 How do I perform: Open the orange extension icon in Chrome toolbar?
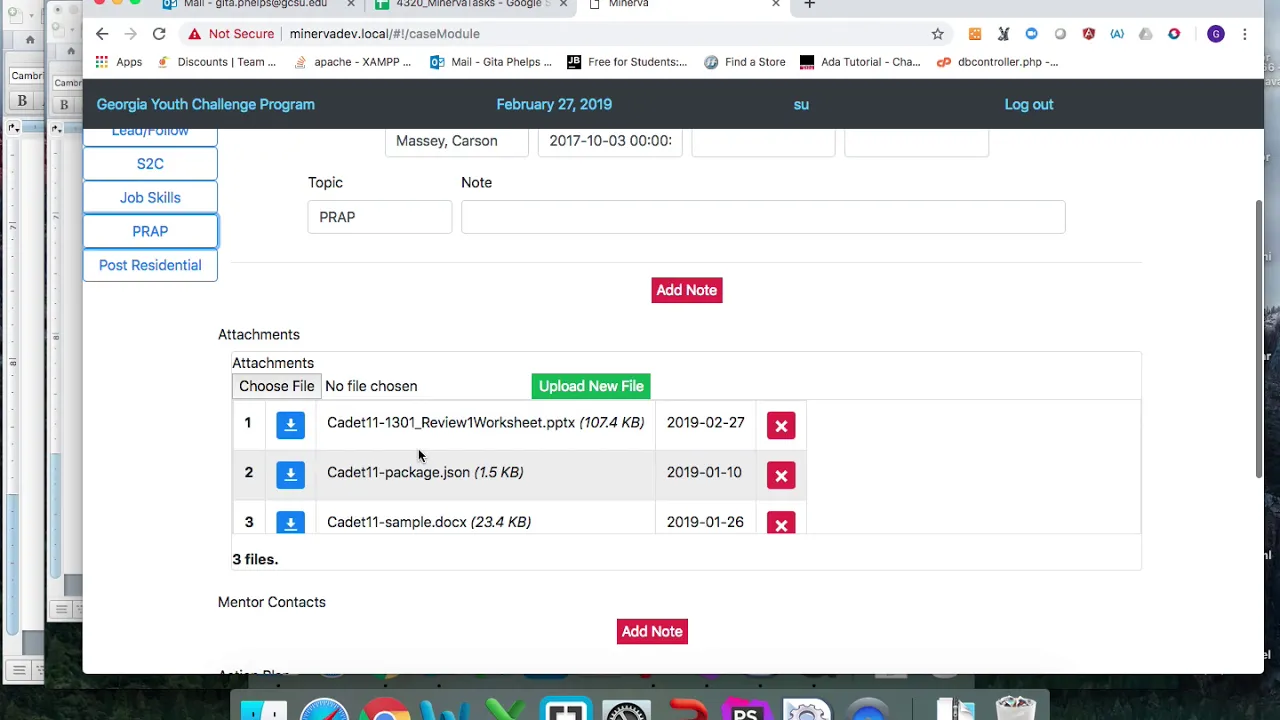975,34
